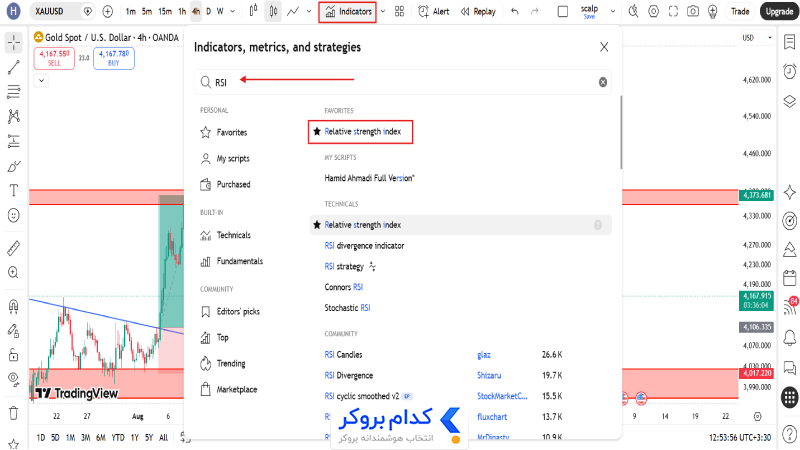Choose the bars chart style icon
This screenshot has height=450, width=800.
253,11
